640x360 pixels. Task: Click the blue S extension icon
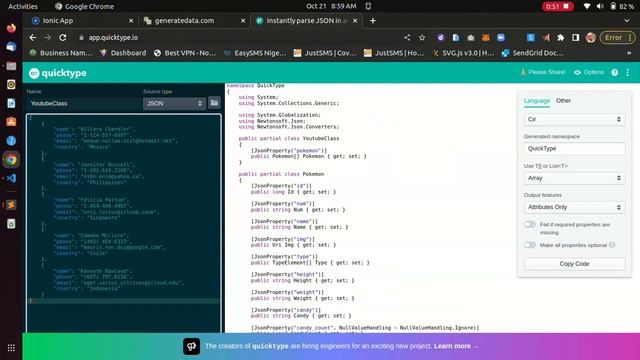point(531,38)
